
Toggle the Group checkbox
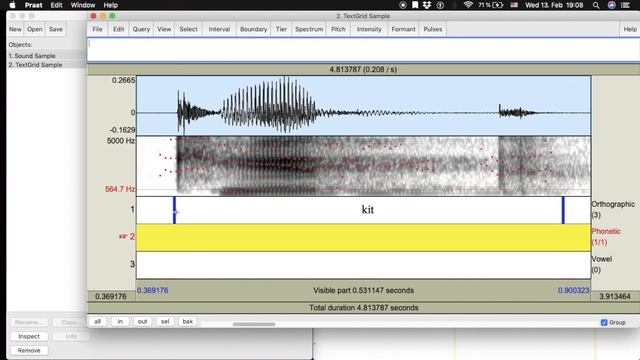coord(604,322)
